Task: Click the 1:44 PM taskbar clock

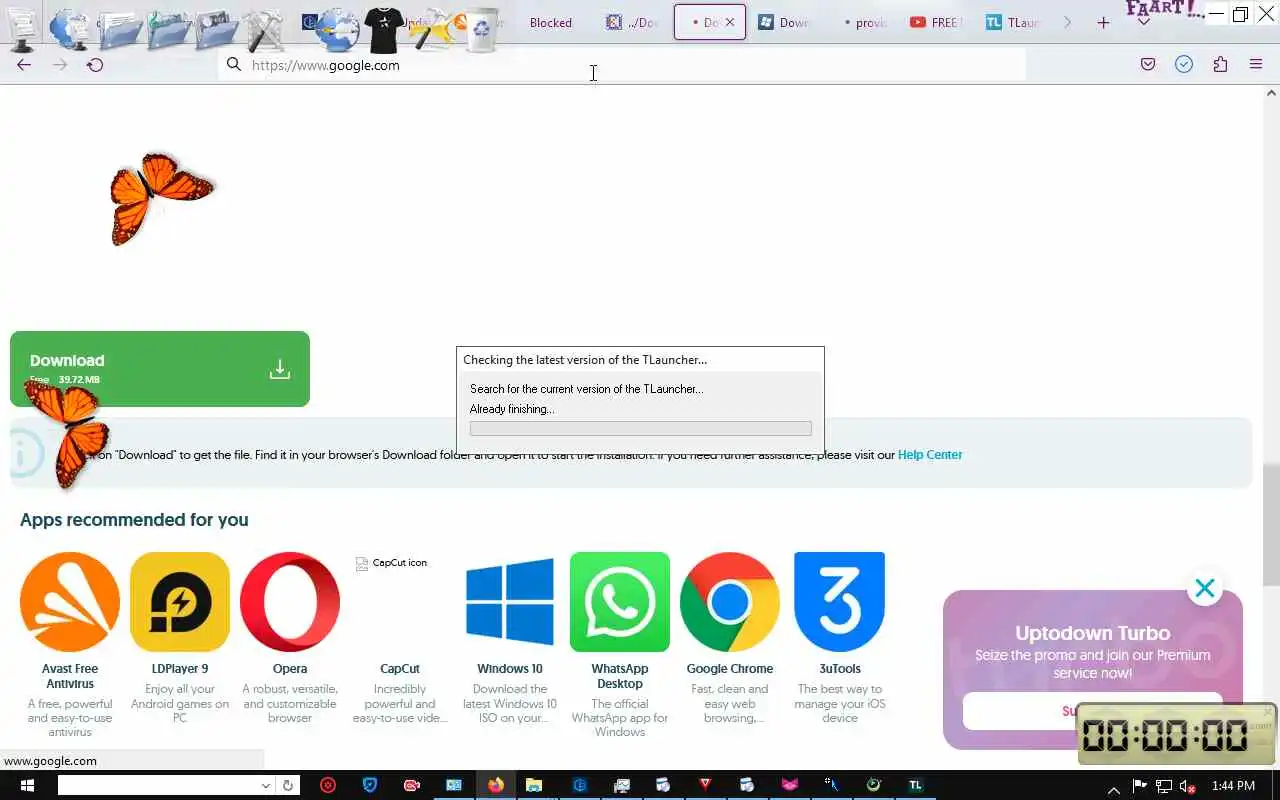Action: (x=1233, y=787)
